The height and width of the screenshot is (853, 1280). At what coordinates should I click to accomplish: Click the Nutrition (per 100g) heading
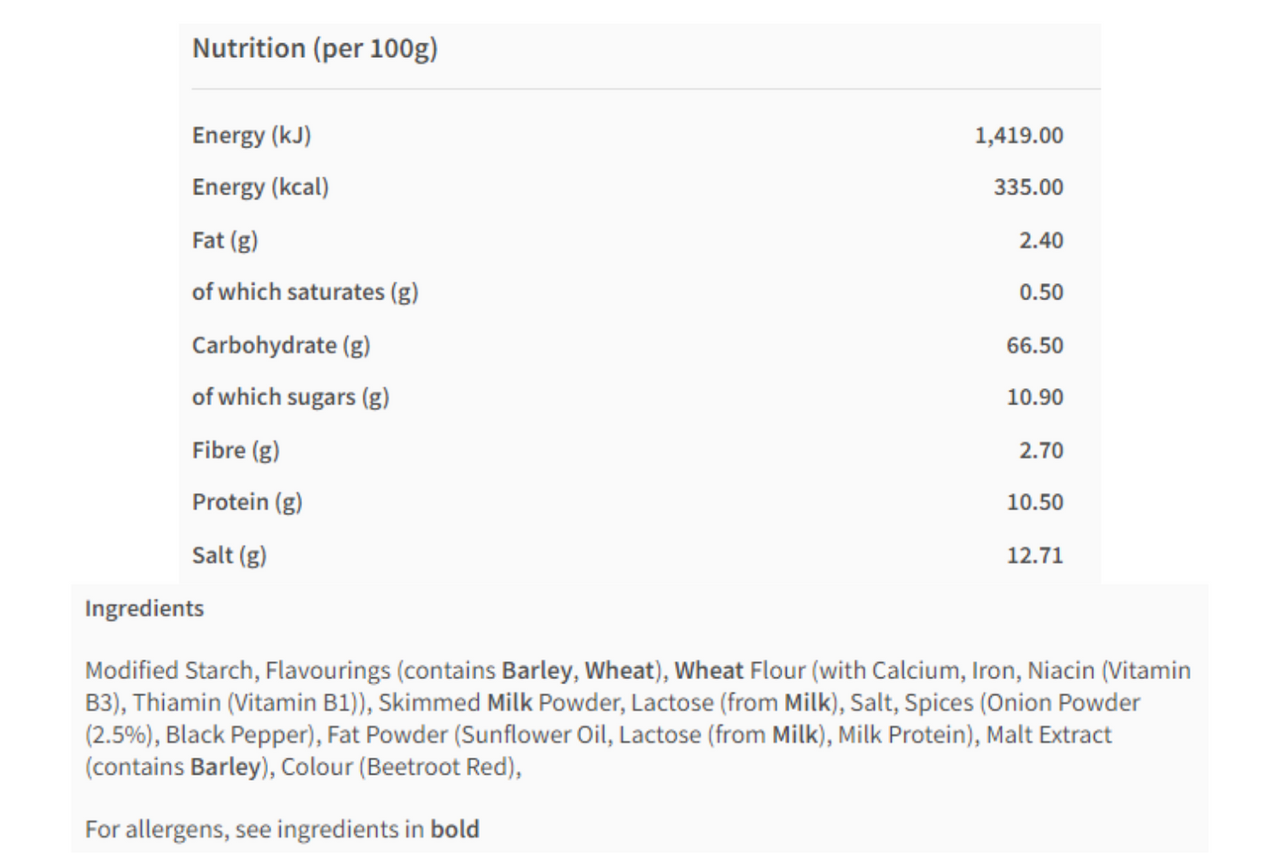(x=315, y=49)
